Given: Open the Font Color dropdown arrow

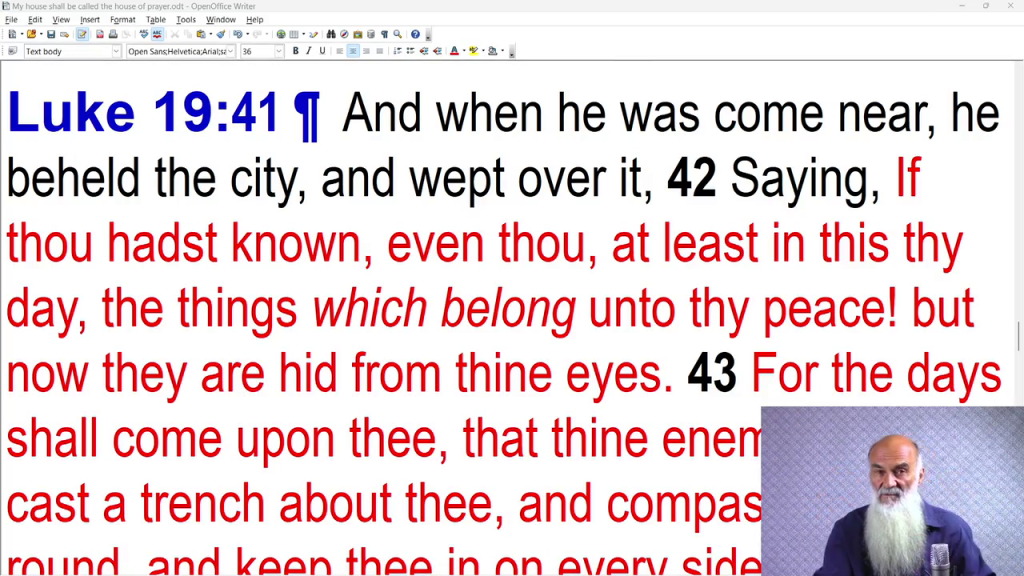Looking at the screenshot, I should [x=464, y=51].
